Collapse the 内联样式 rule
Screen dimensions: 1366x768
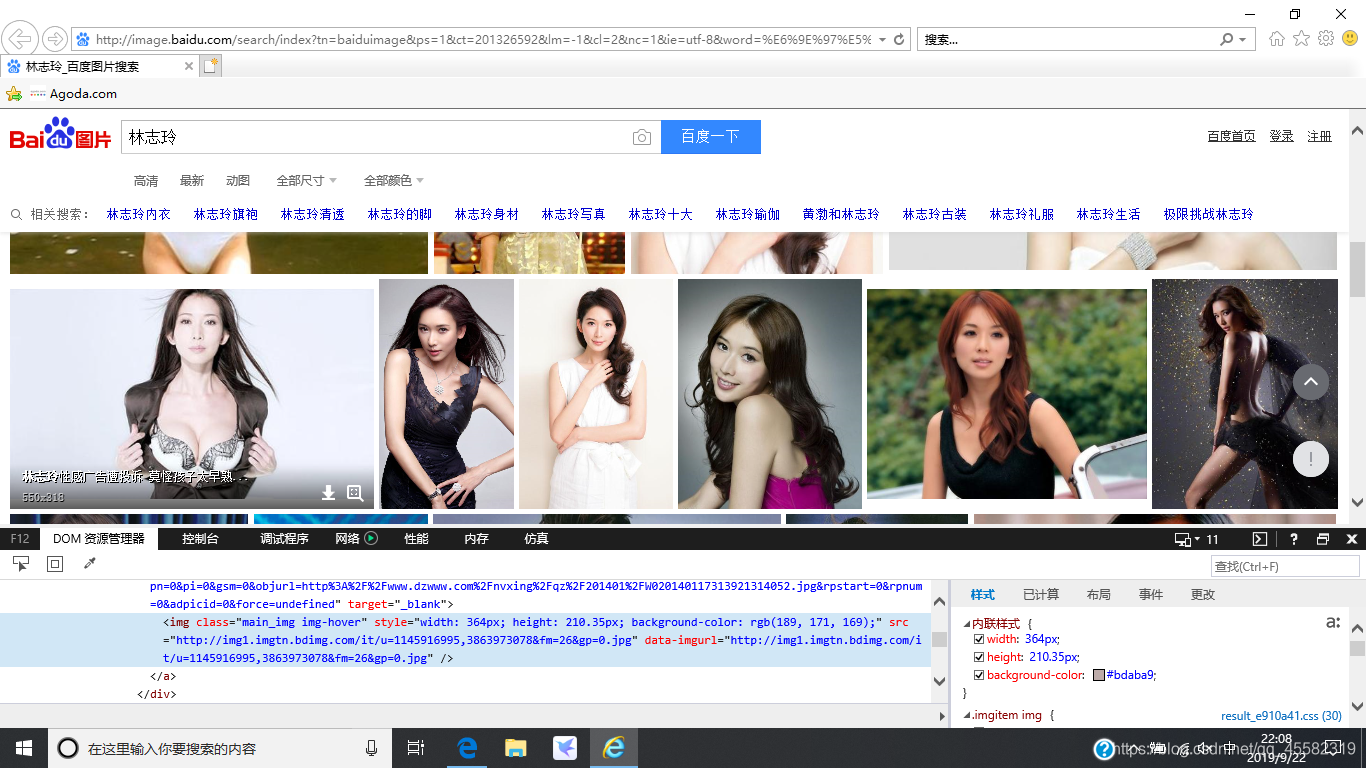pyautogui.click(x=967, y=624)
